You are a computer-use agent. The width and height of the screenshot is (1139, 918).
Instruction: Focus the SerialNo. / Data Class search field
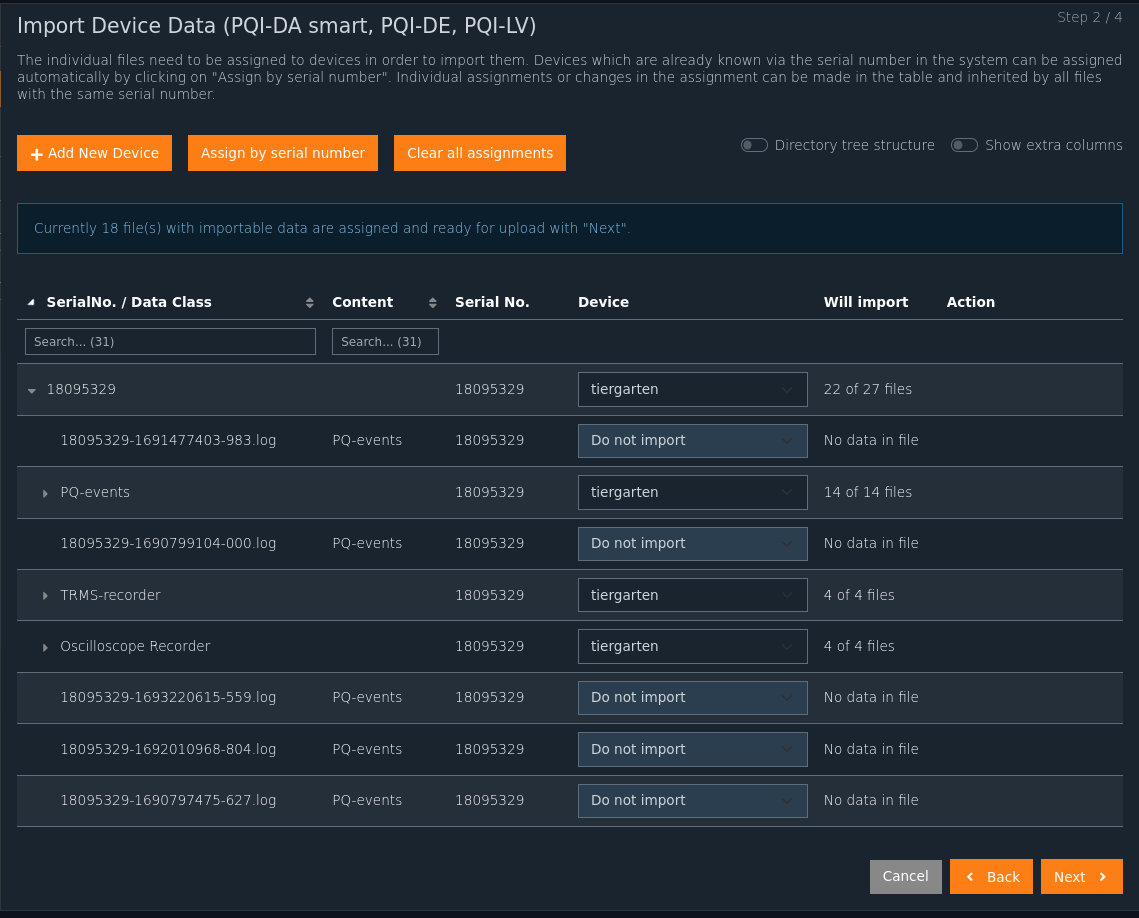(170, 342)
